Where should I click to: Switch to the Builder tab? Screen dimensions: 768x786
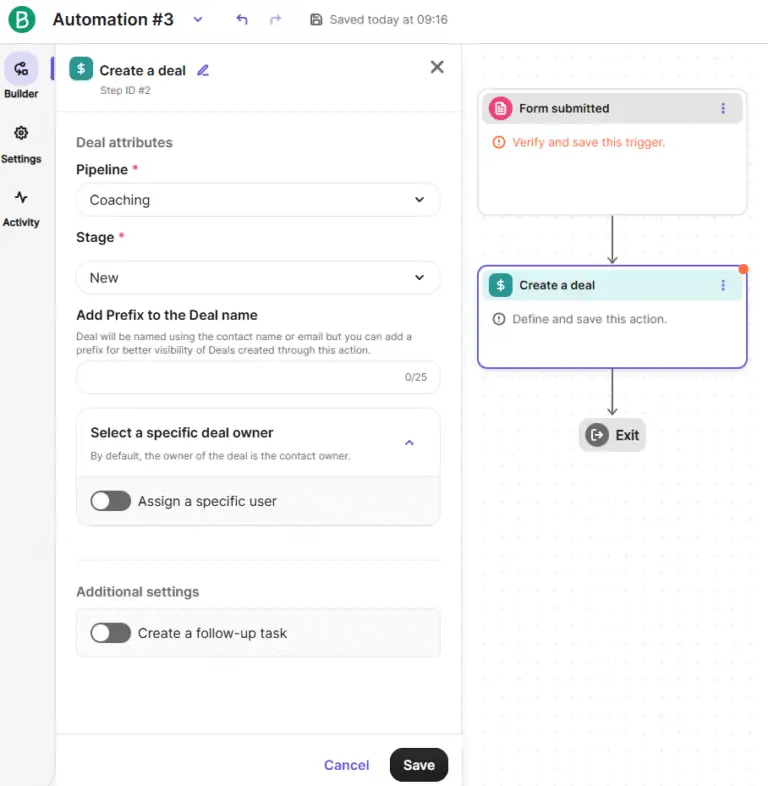point(21,75)
